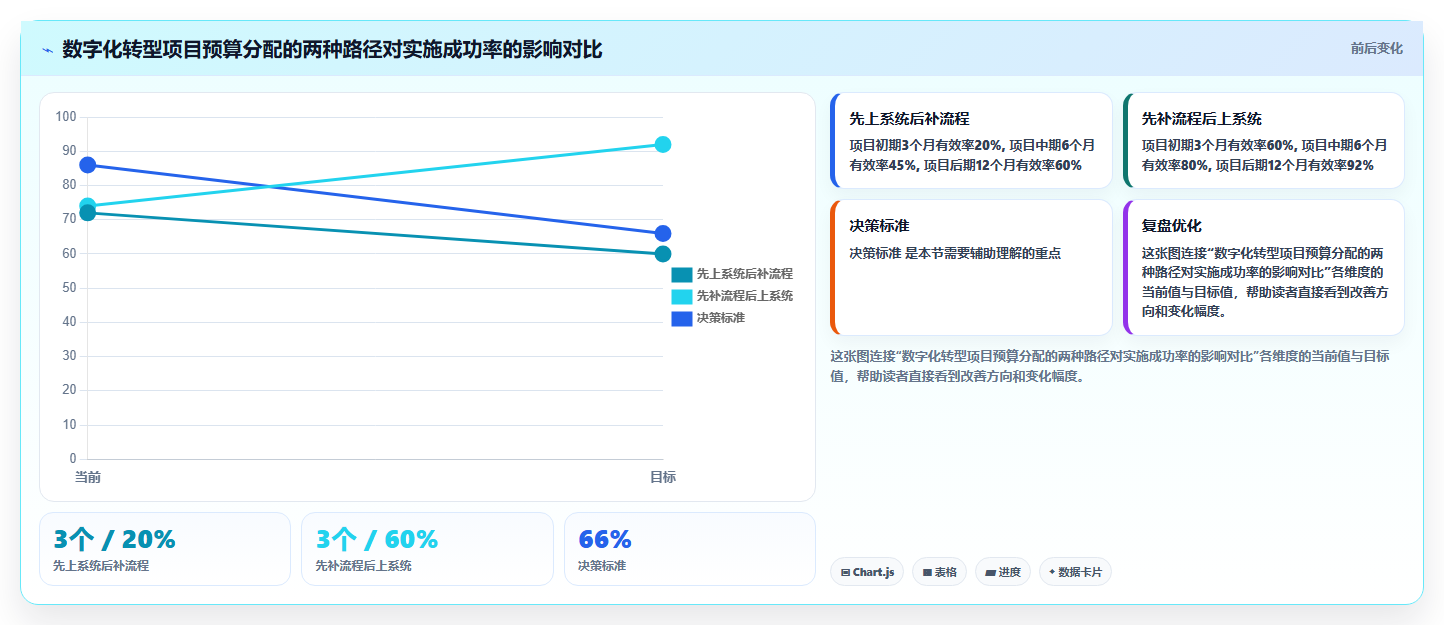The image size is (1444, 625).
Task: Click 先补流程后上系统 caption under 3个 / 60%
Action: pos(363,566)
